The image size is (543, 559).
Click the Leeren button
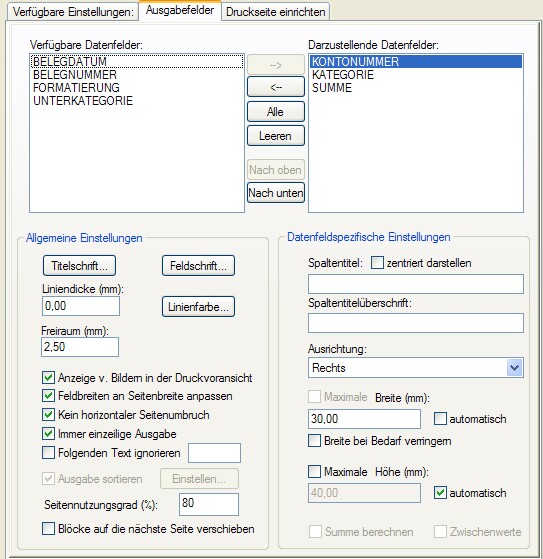276,135
